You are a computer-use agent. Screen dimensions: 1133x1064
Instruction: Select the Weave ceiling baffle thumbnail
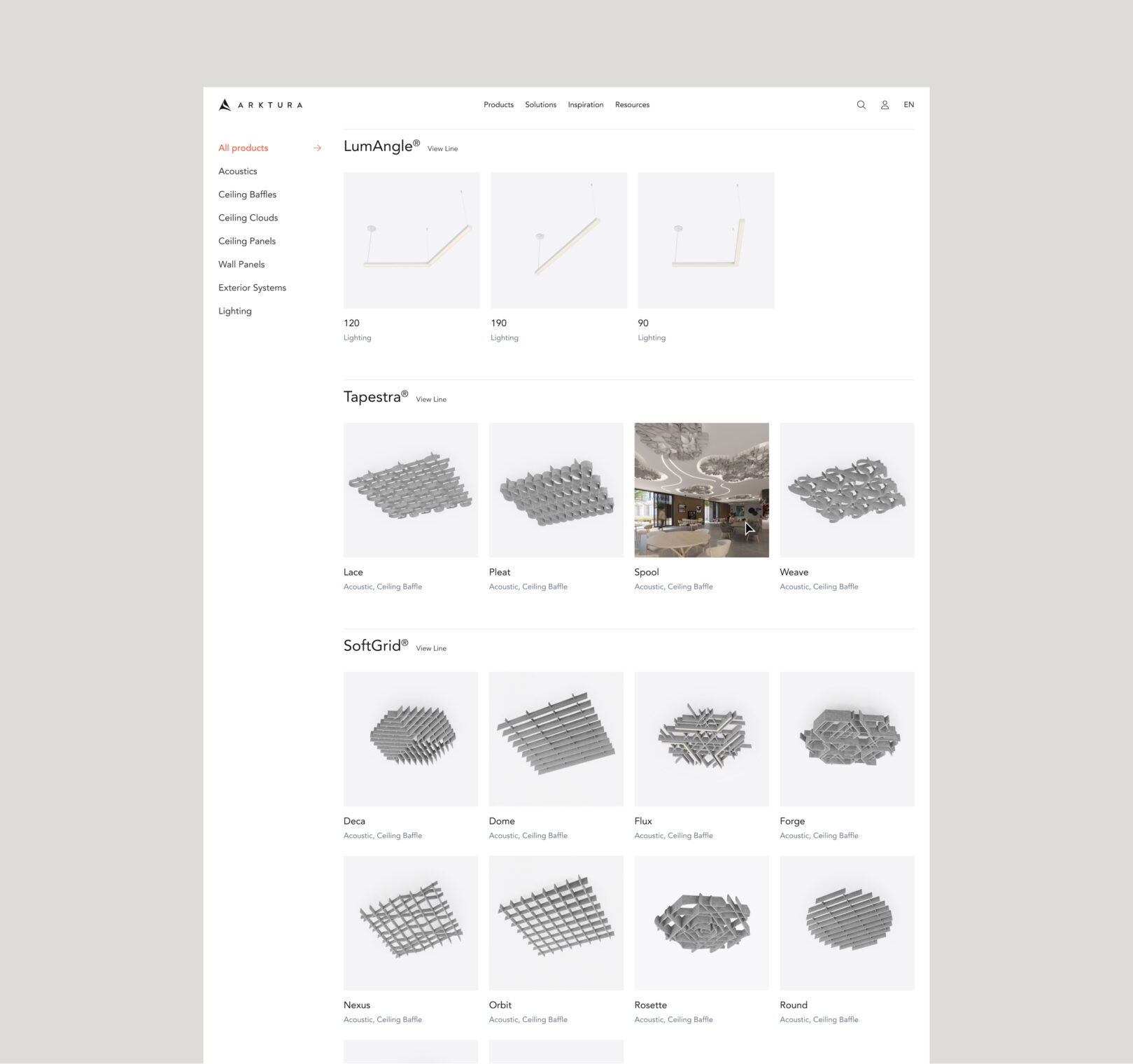pyautogui.click(x=847, y=490)
